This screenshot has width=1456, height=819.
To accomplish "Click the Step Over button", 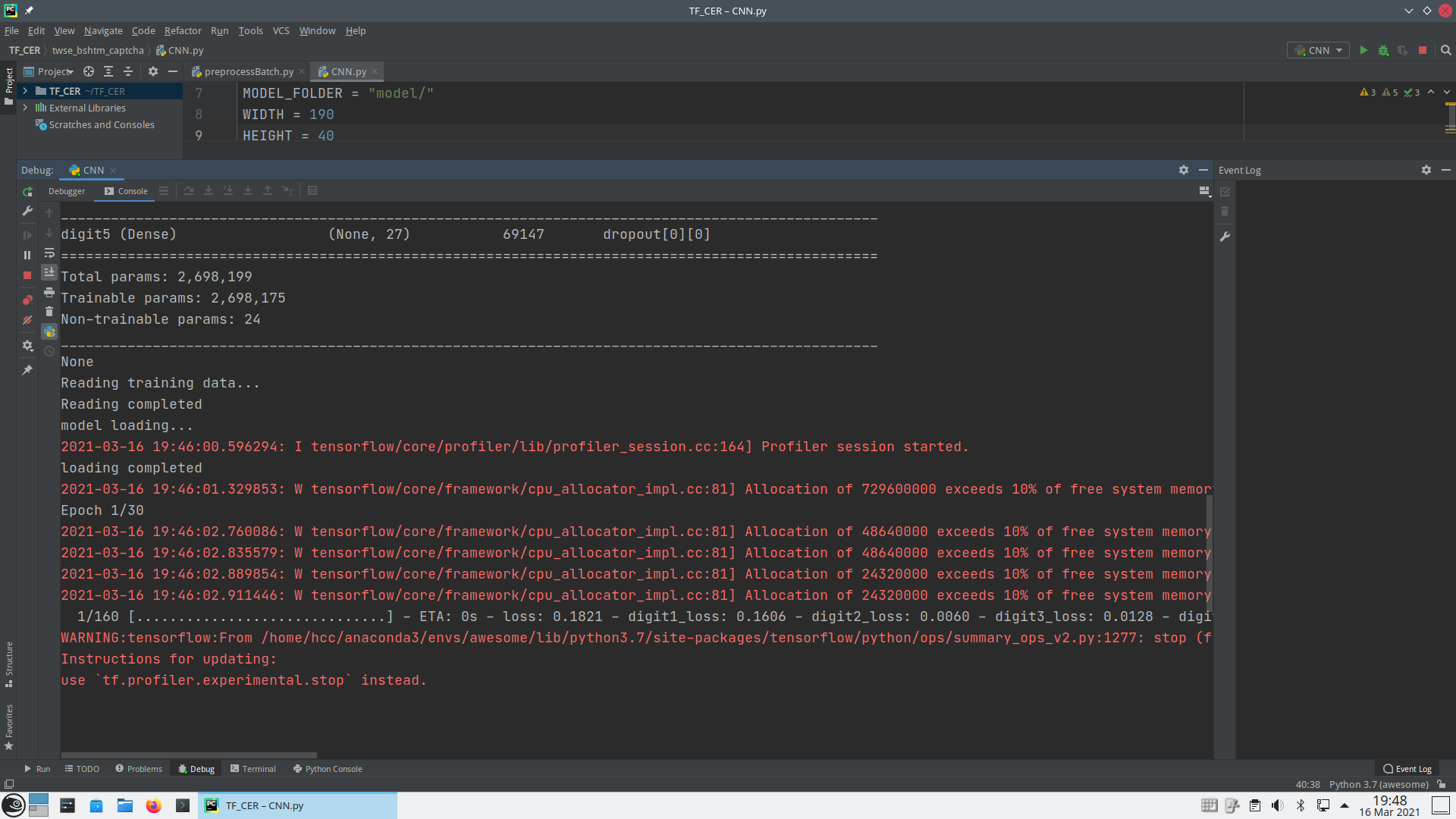I will 189,190.
